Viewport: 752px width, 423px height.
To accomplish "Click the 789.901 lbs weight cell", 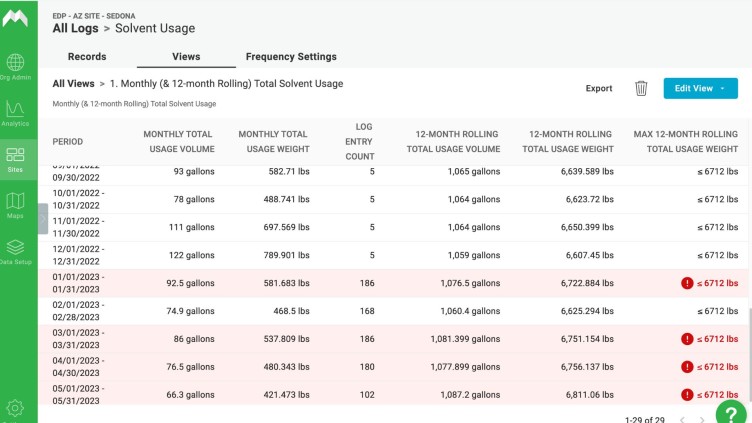I will (x=286, y=255).
